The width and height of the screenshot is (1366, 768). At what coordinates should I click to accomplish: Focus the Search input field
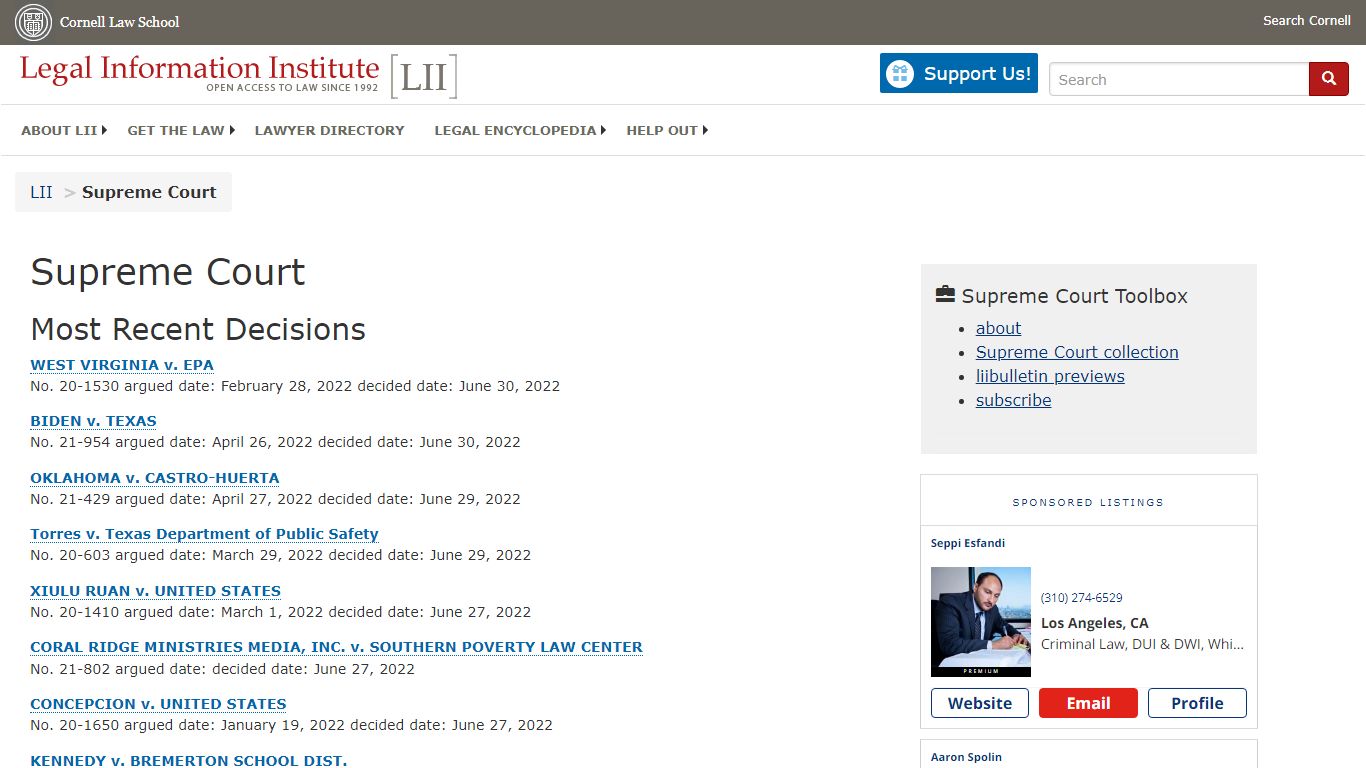1179,80
